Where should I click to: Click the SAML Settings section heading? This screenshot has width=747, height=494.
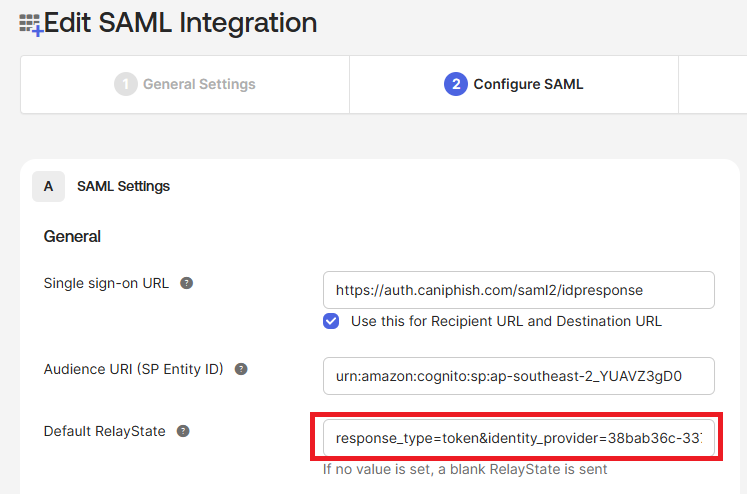(123, 186)
